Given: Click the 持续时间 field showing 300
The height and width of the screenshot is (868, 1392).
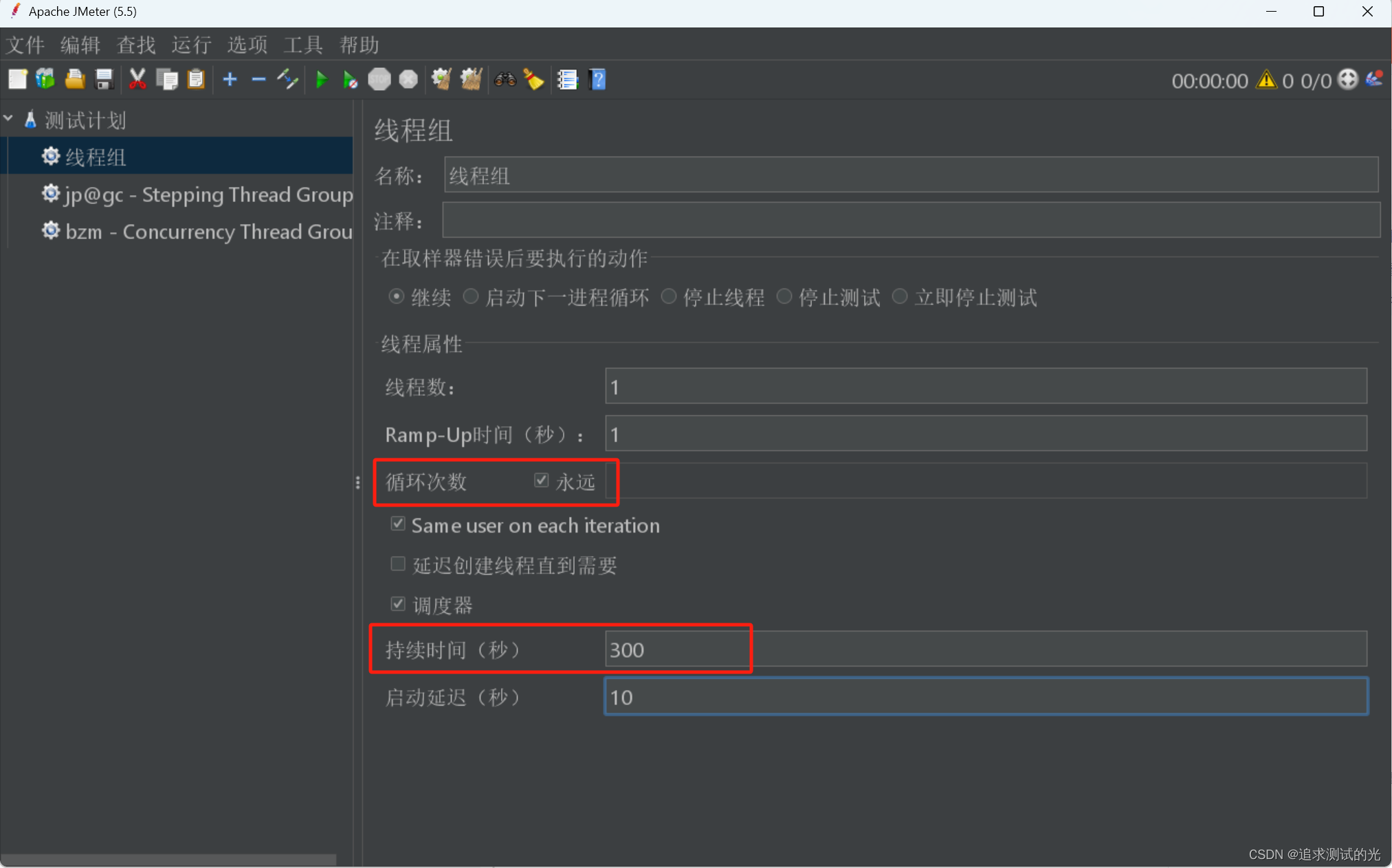Looking at the screenshot, I should click(986, 649).
